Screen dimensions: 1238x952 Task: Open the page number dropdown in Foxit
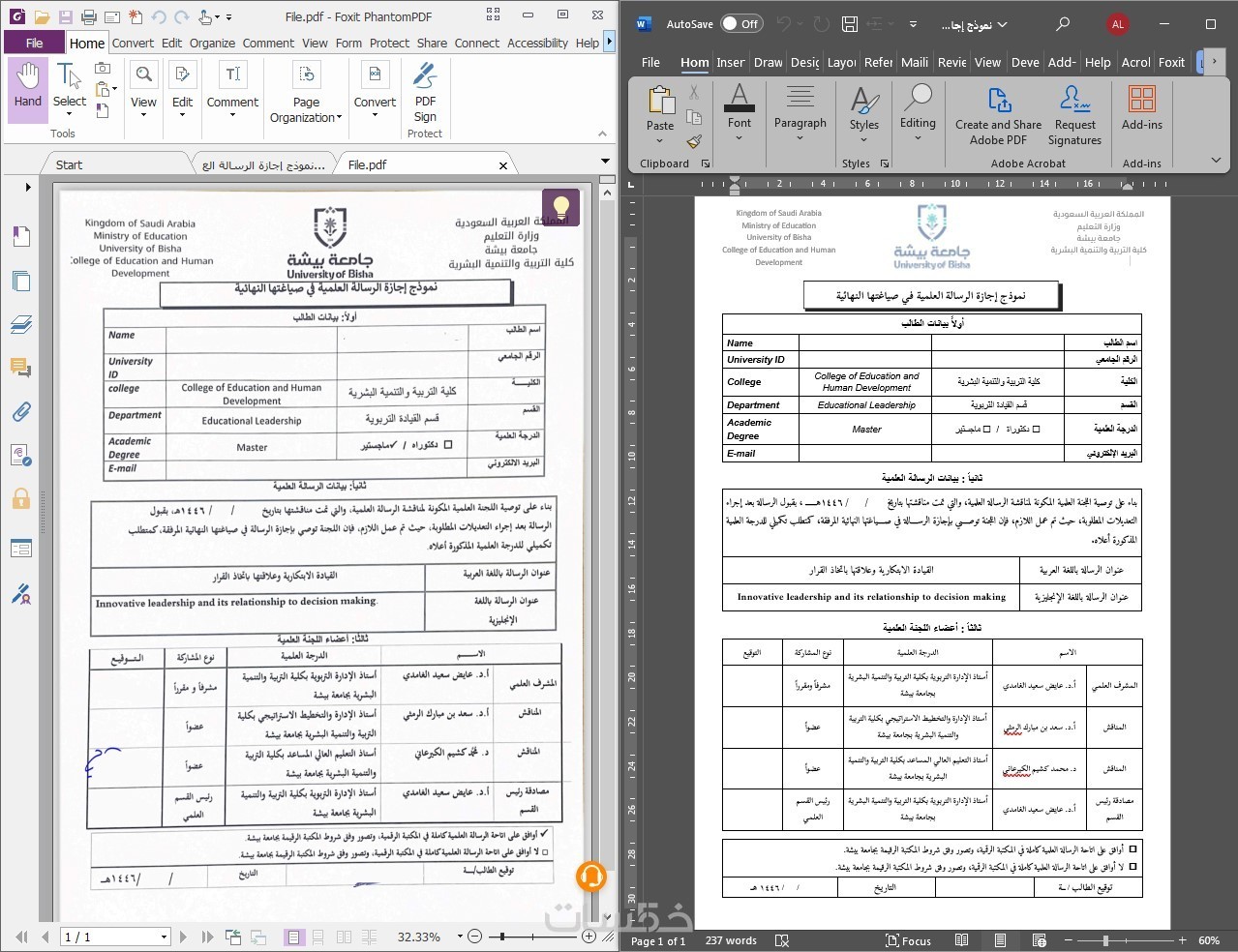click(x=164, y=937)
